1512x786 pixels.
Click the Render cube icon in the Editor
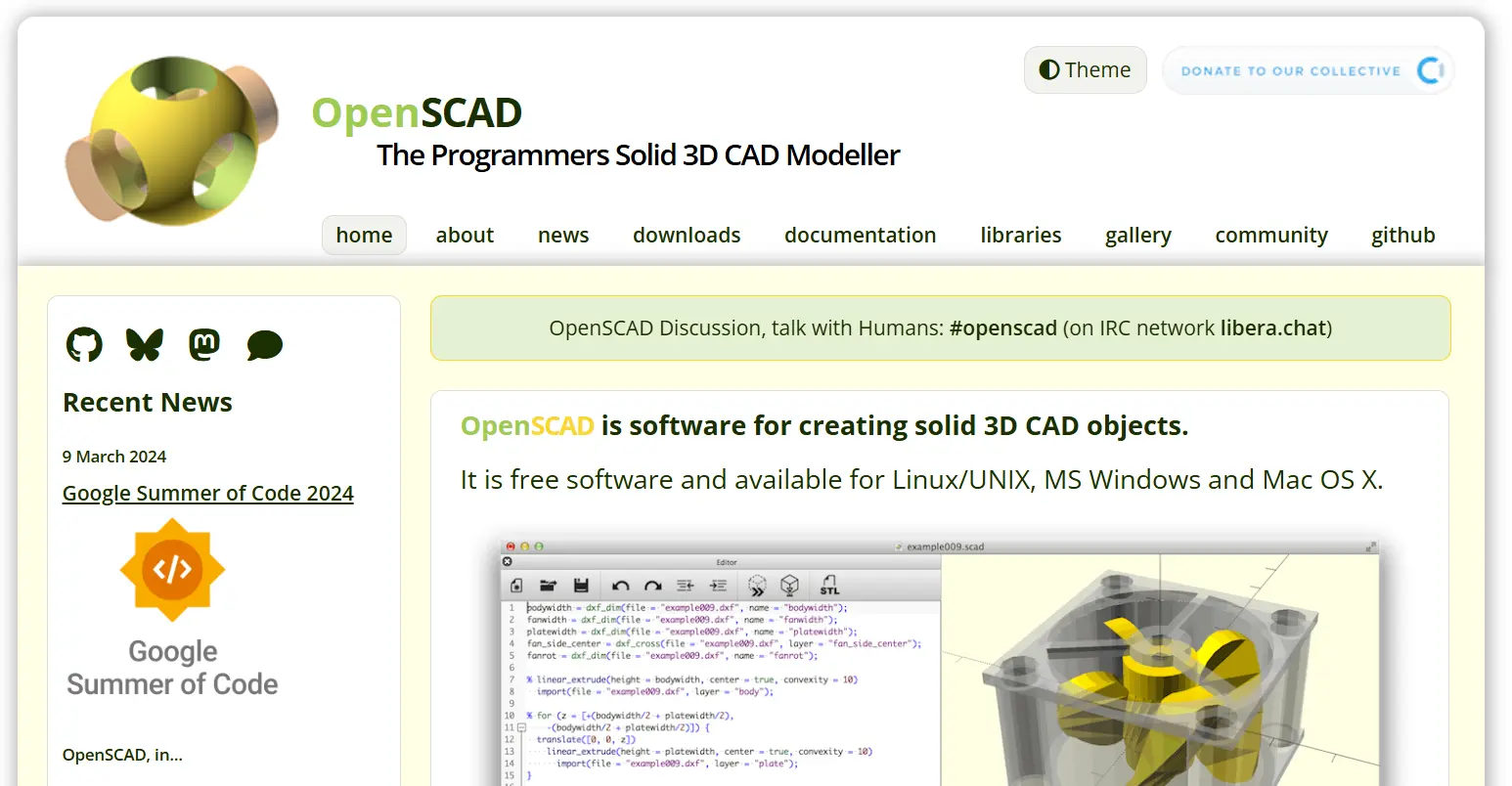791,584
